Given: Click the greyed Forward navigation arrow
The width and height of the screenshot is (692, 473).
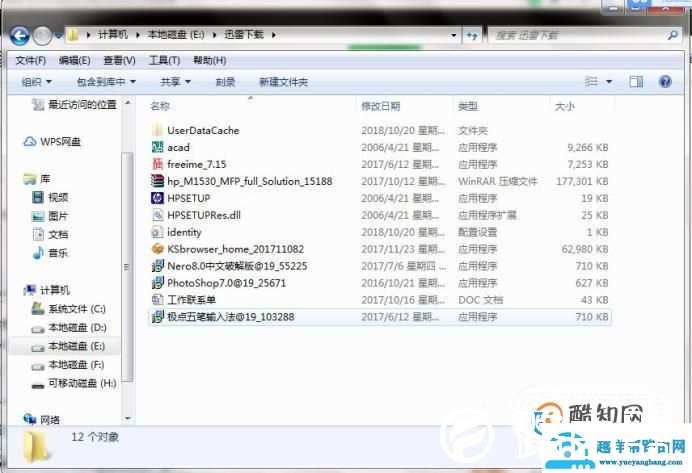Looking at the screenshot, I should (x=42, y=36).
